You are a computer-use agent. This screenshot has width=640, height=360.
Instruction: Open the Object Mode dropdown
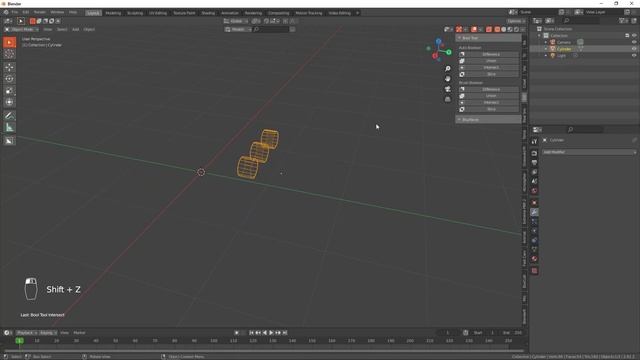click(22, 29)
